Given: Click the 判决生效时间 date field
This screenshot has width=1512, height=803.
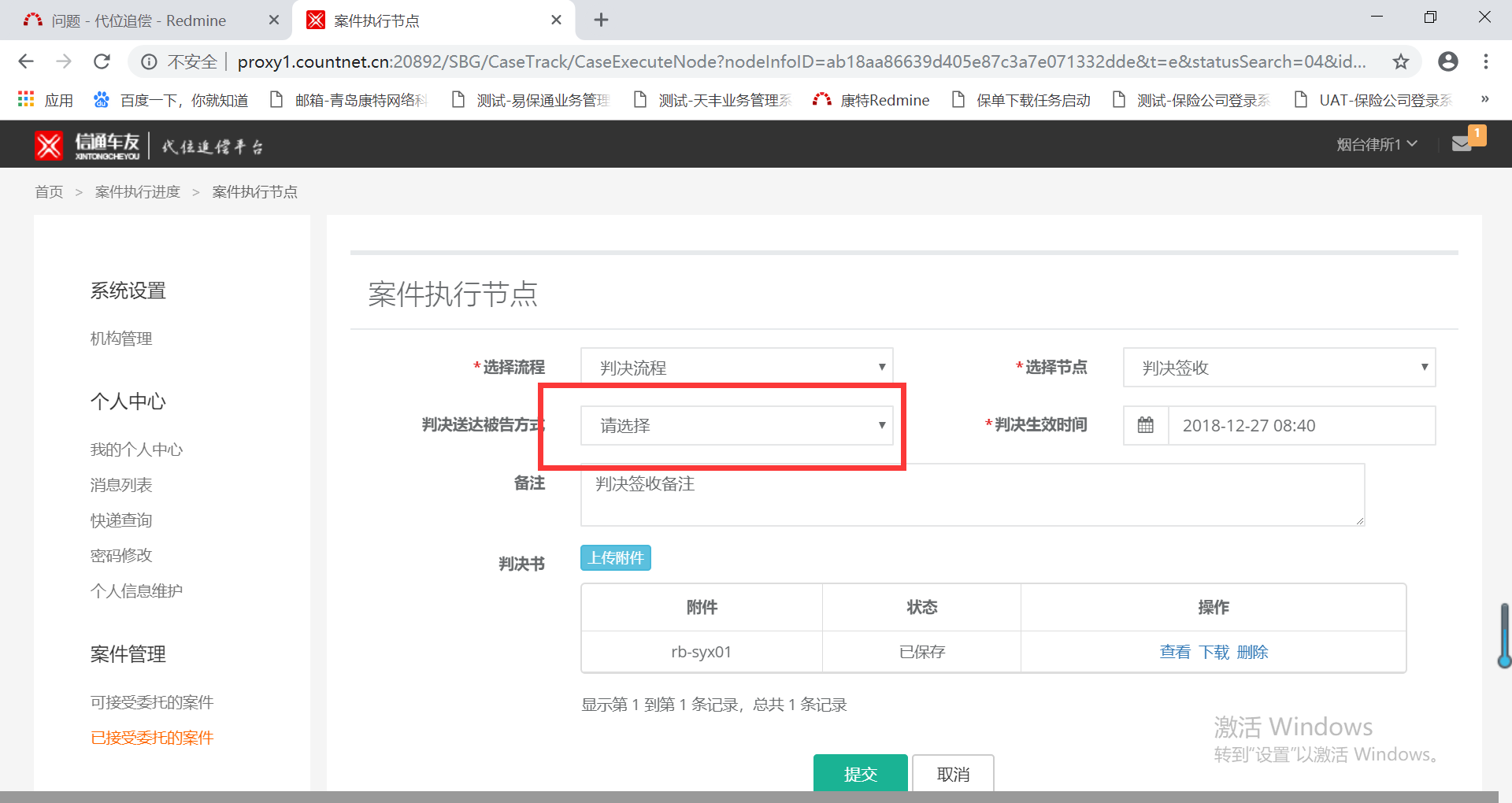Looking at the screenshot, I should tap(1301, 425).
